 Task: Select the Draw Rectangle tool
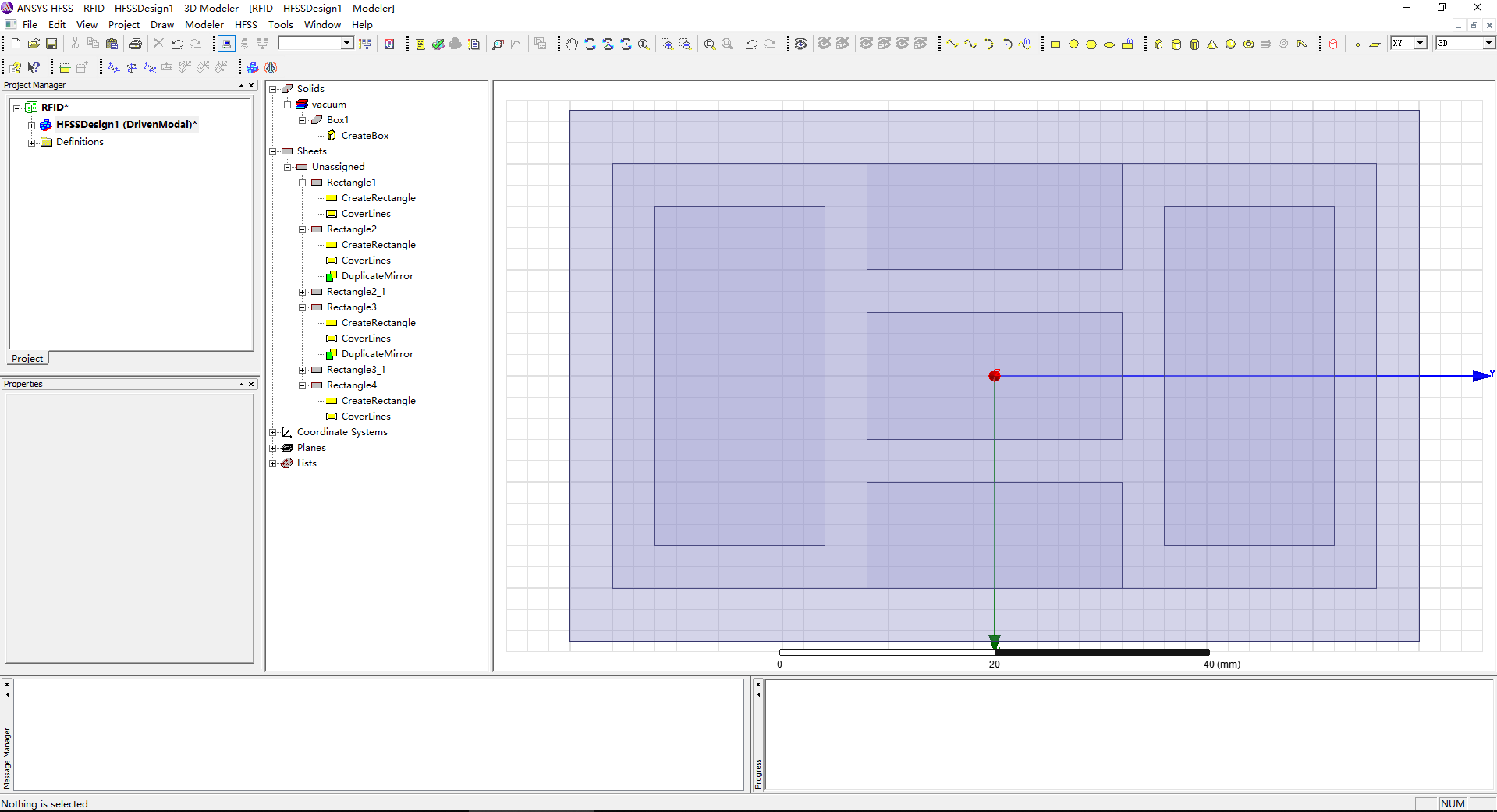click(x=1055, y=44)
